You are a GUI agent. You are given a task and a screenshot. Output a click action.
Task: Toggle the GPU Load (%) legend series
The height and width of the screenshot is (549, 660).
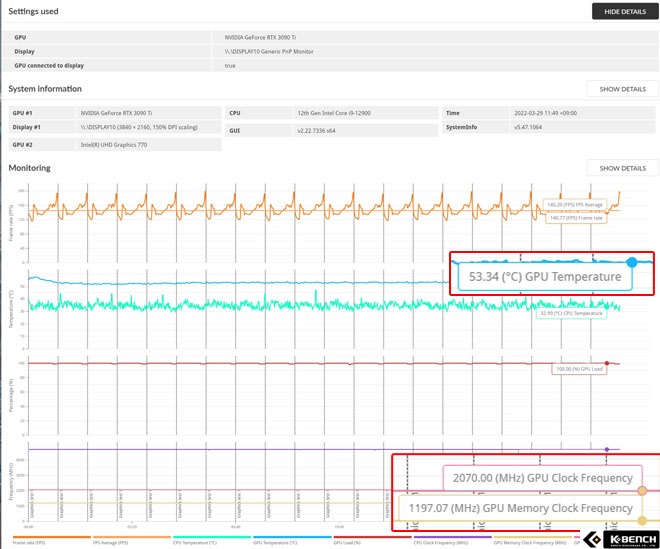372,540
